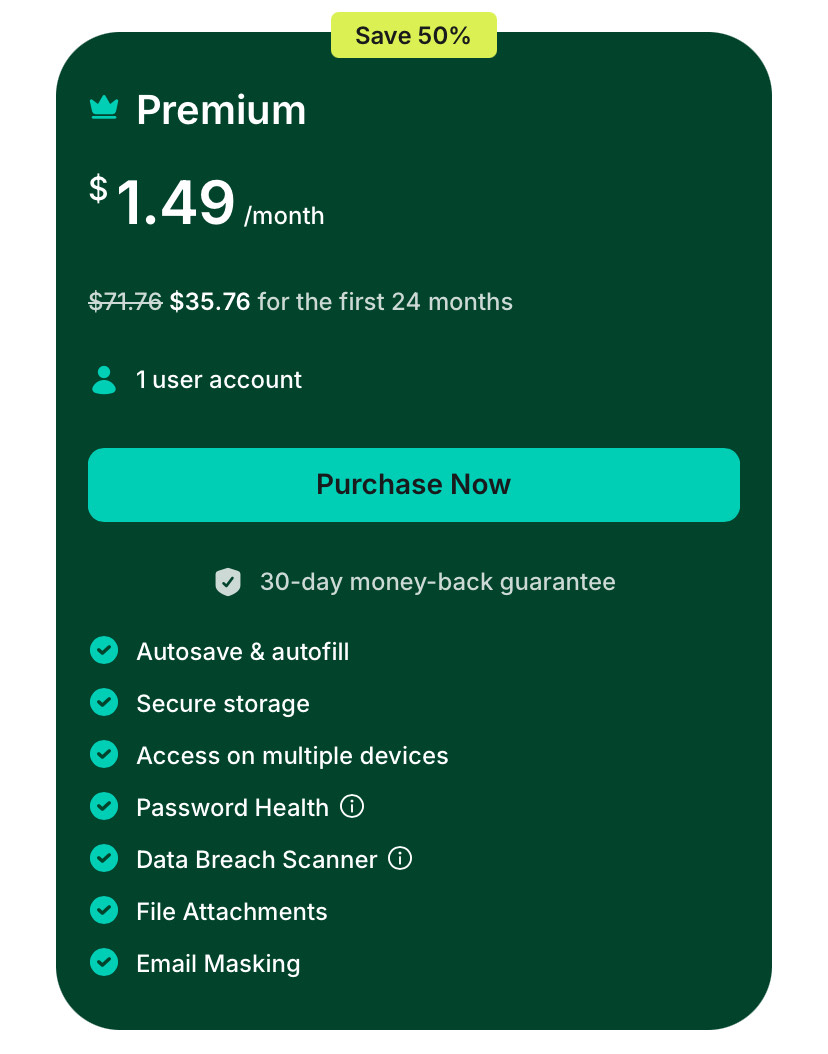
Task: Click the Save 50% badge
Action: coord(414,35)
